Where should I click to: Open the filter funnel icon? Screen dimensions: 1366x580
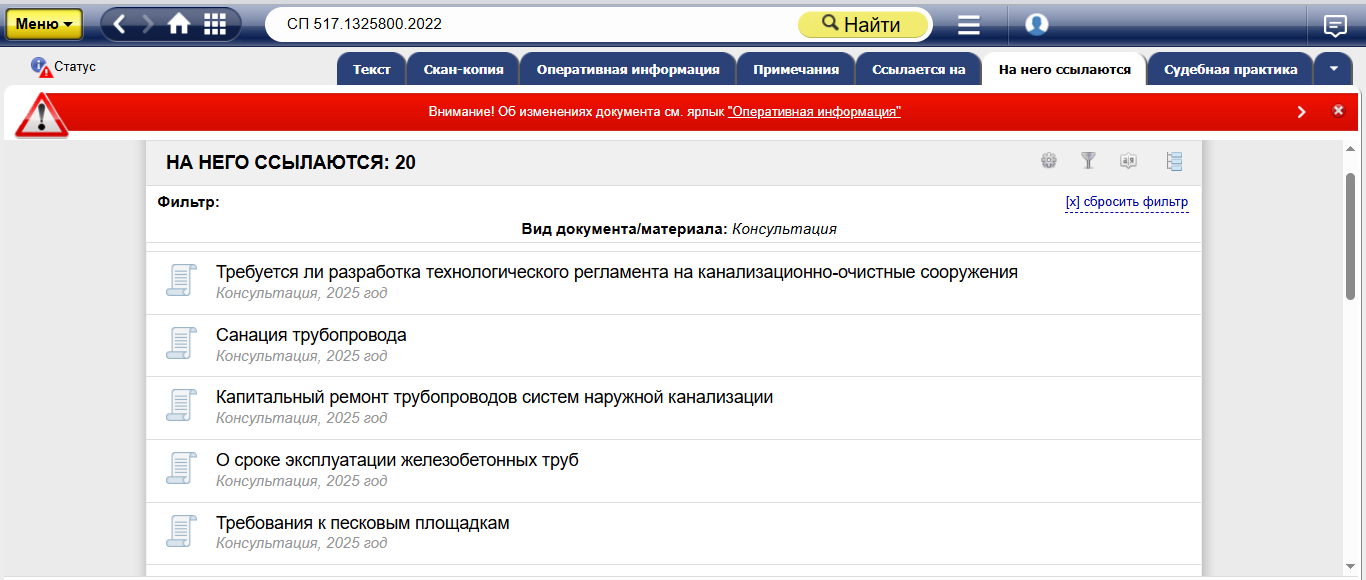[1089, 161]
